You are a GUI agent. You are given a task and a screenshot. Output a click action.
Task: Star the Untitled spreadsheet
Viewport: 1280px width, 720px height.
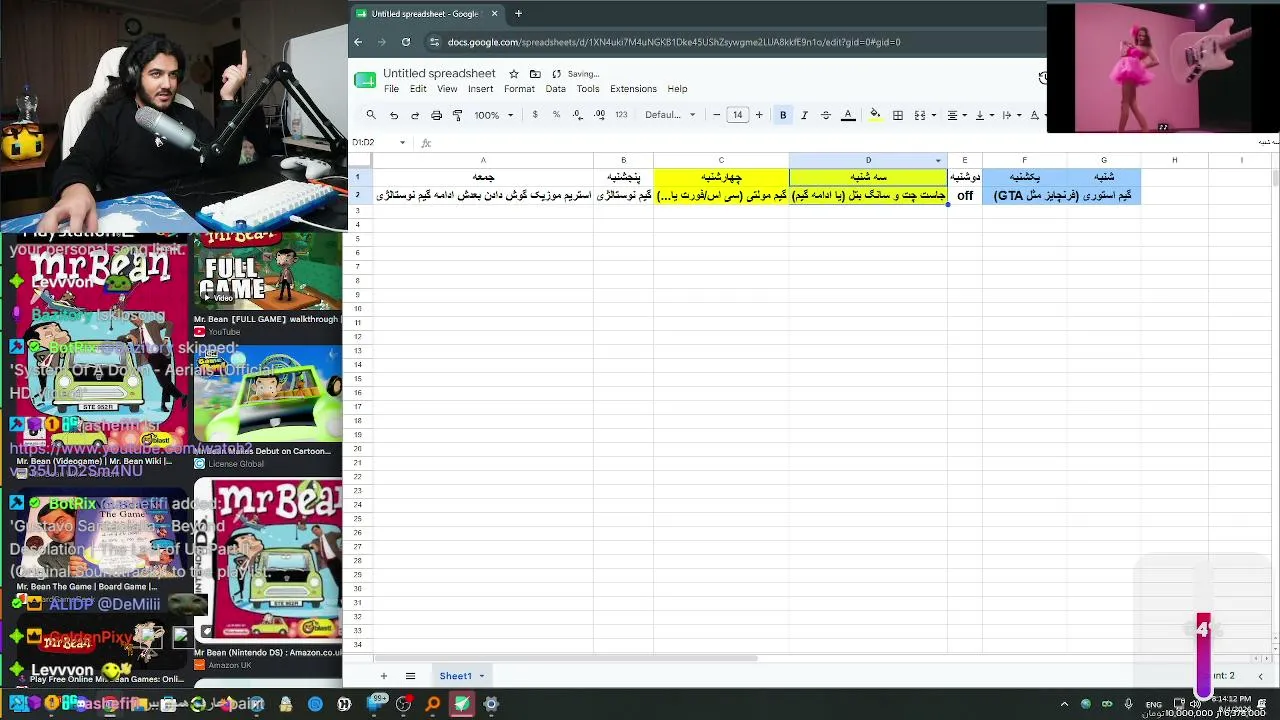click(x=514, y=74)
